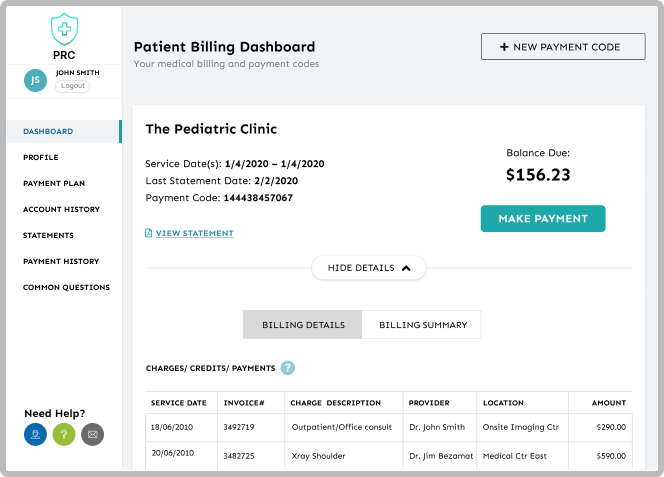Open the Statements sidebar item
The height and width of the screenshot is (477, 664).
(x=48, y=235)
